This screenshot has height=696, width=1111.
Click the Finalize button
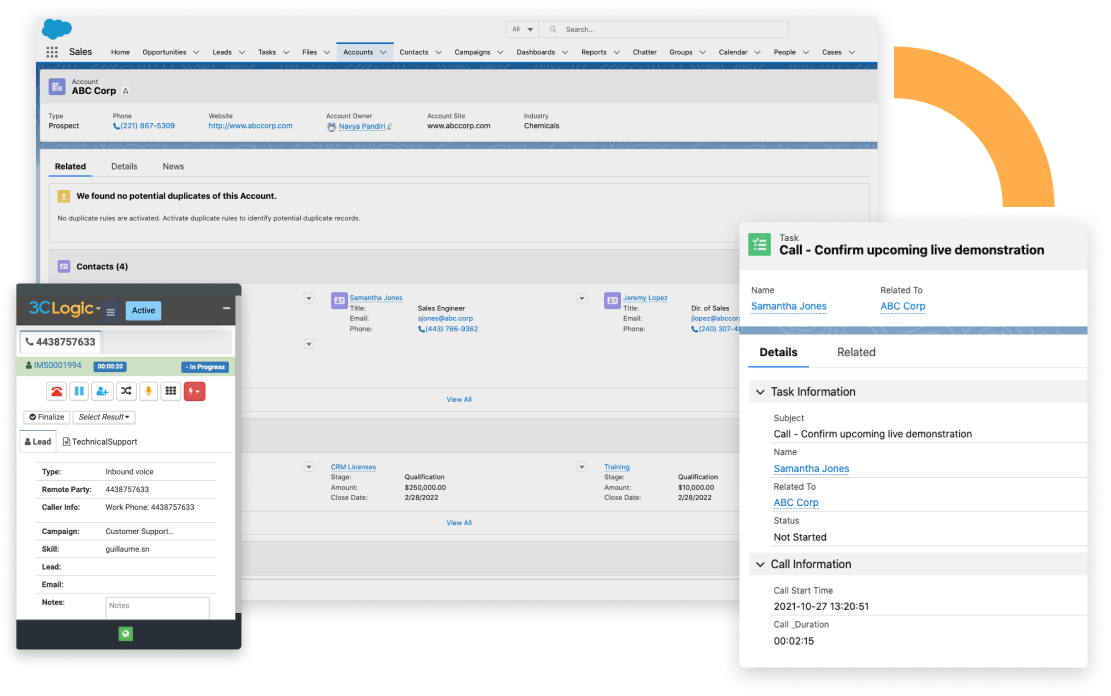click(x=47, y=417)
